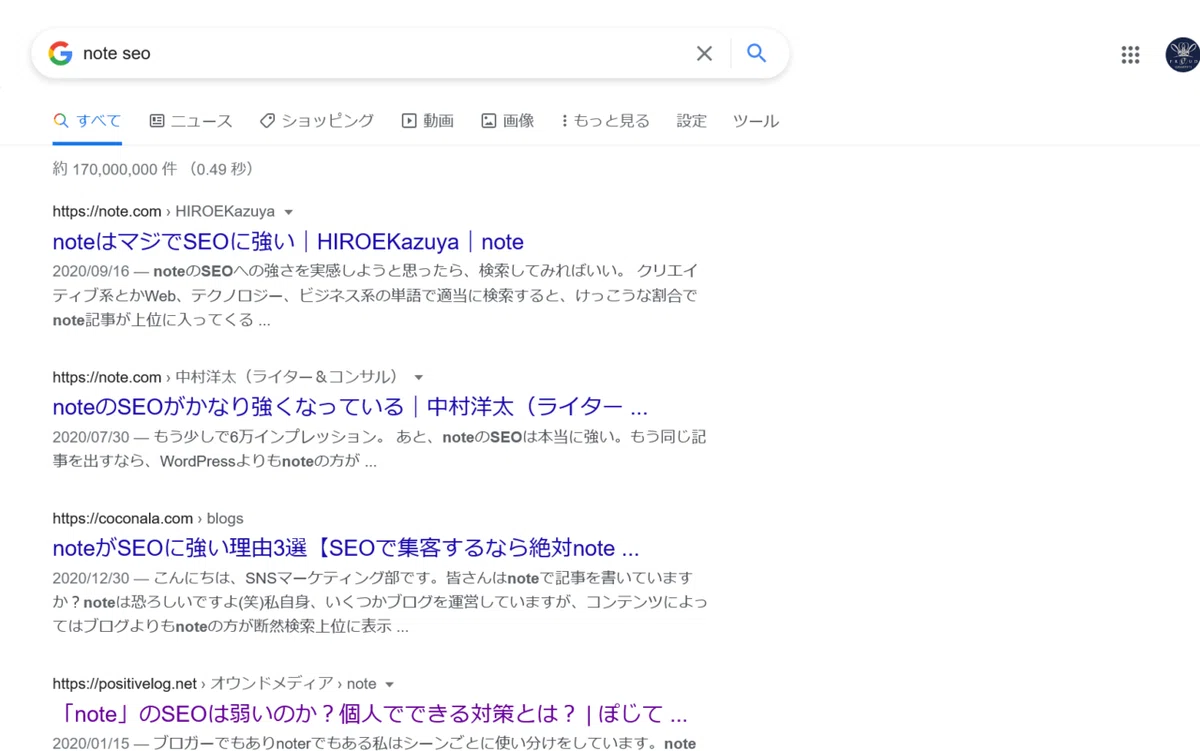This screenshot has height=751, width=1200.
Task: Open result '「note」のSEOは弱いのか？'
Action: (370, 715)
